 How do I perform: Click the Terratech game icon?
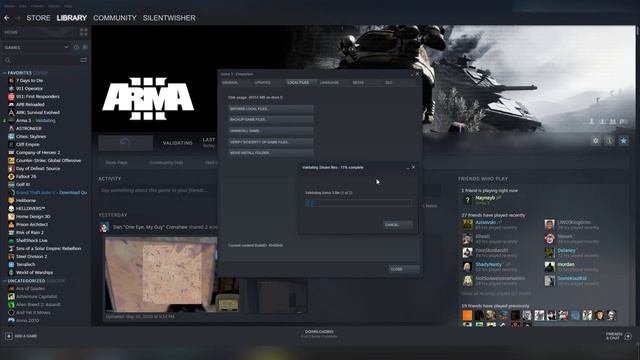pos(11,264)
